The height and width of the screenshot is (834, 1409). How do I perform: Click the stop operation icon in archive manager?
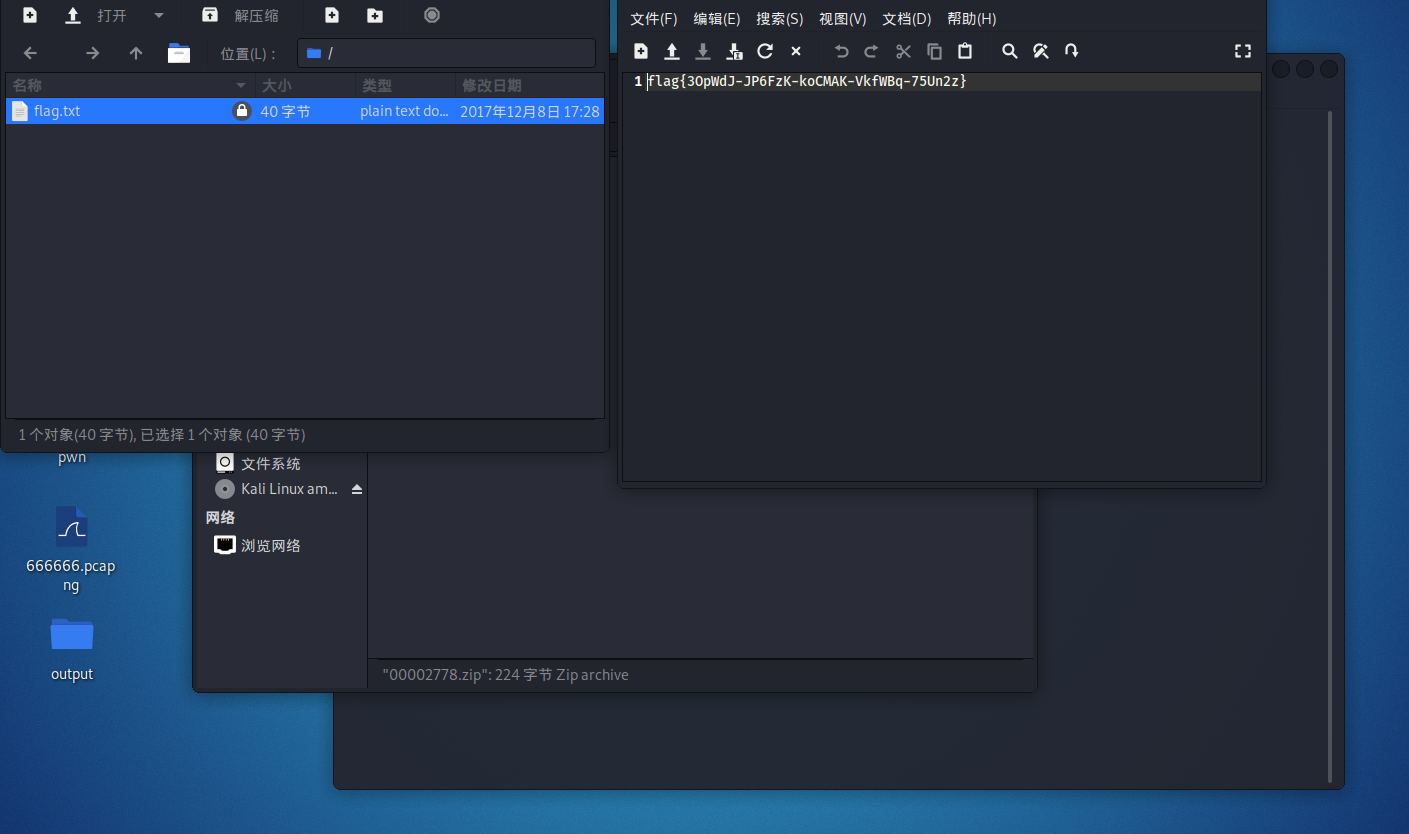[431, 15]
